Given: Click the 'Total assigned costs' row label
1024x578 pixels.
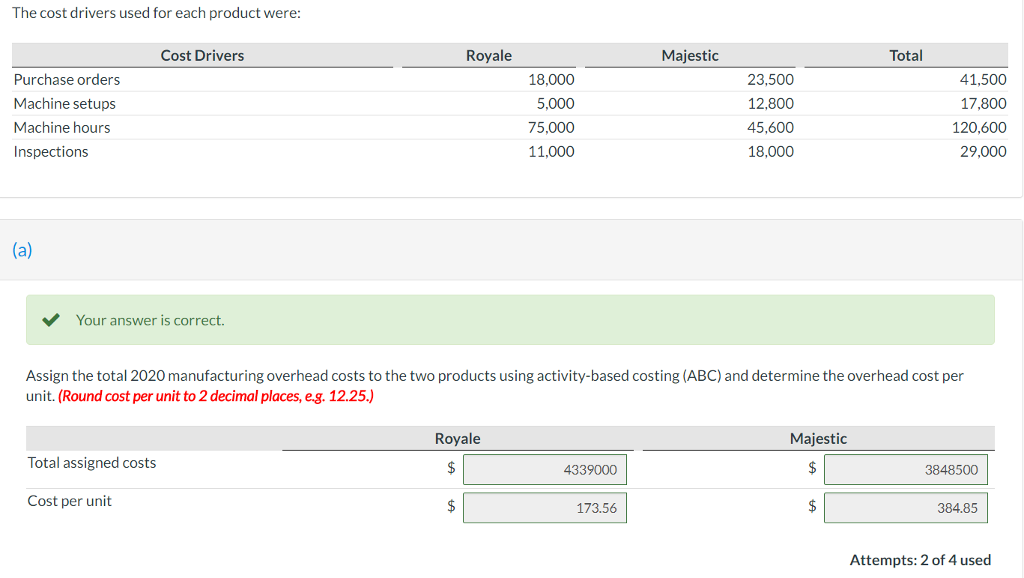Looking at the screenshot, I should 92,462.
